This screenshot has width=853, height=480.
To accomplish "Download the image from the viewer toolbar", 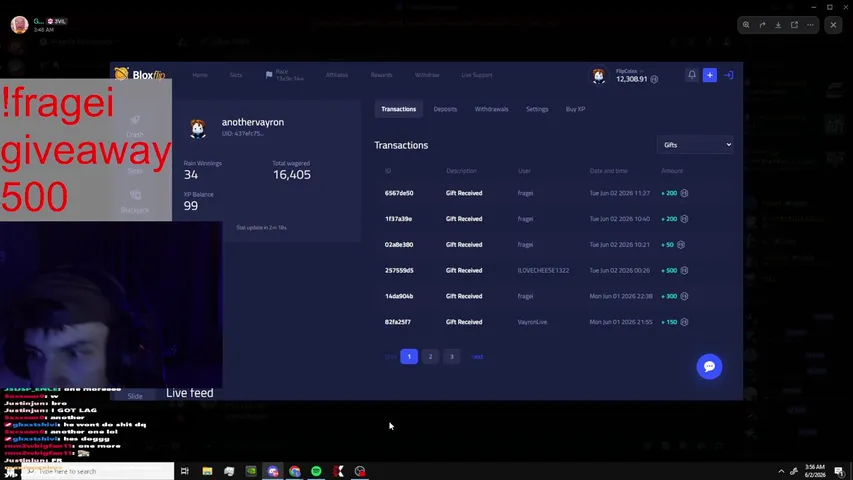I will click(778, 25).
